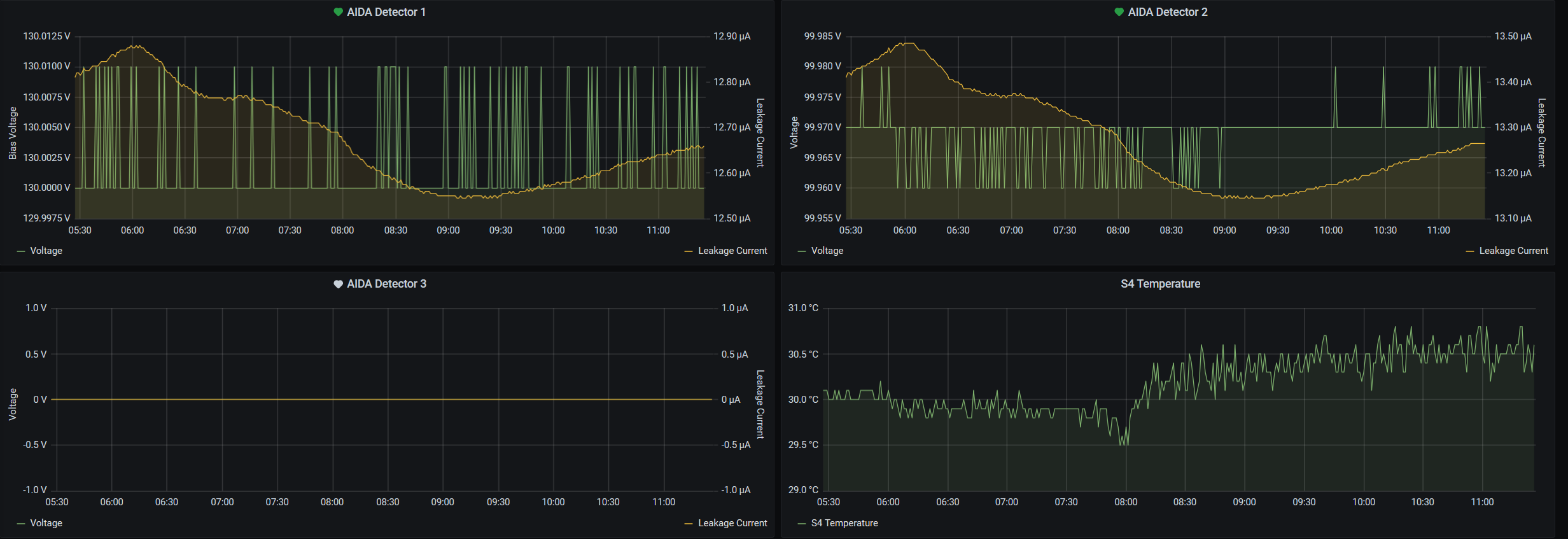The width and height of the screenshot is (1568, 539).
Task: Click the yellow Leakage Current color line in Detector 3 legend
Action: coord(689,524)
